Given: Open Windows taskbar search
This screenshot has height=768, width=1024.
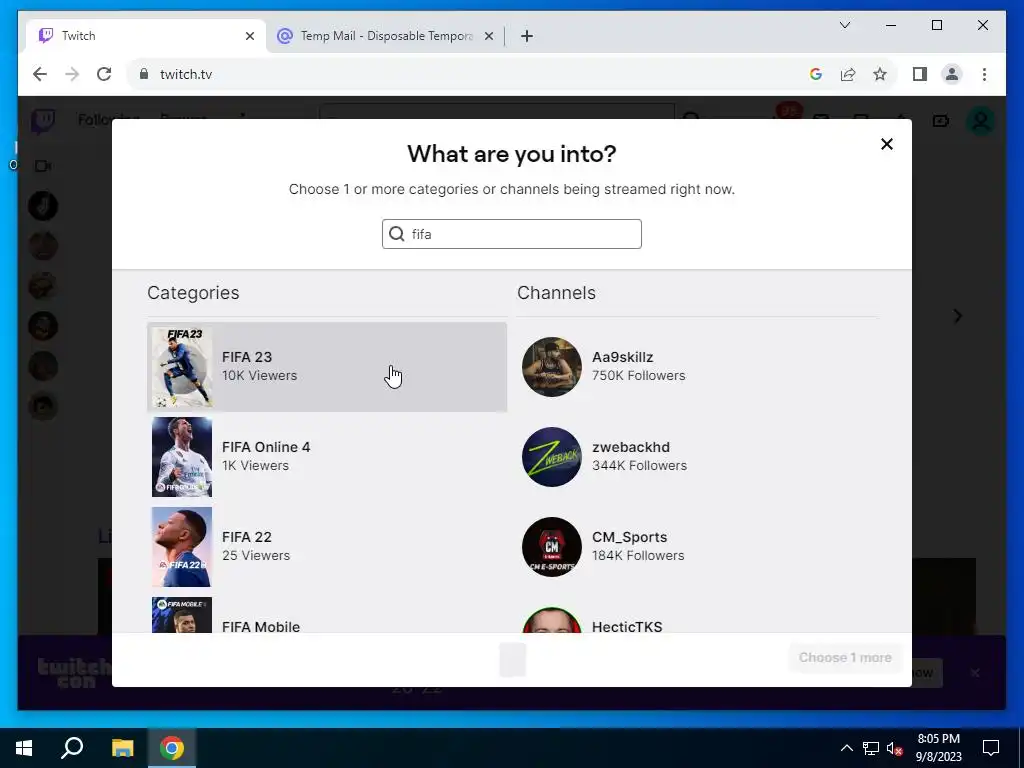Looking at the screenshot, I should click(x=72, y=748).
